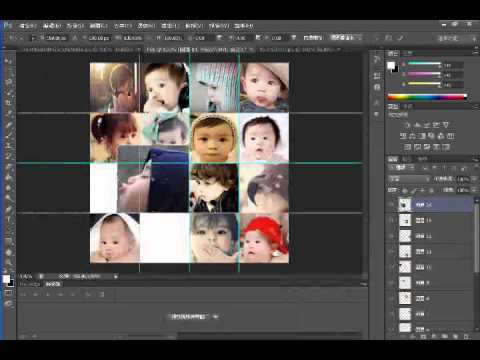Open the 编辑 (Edit) menu
The height and width of the screenshot is (360, 480).
52,26
